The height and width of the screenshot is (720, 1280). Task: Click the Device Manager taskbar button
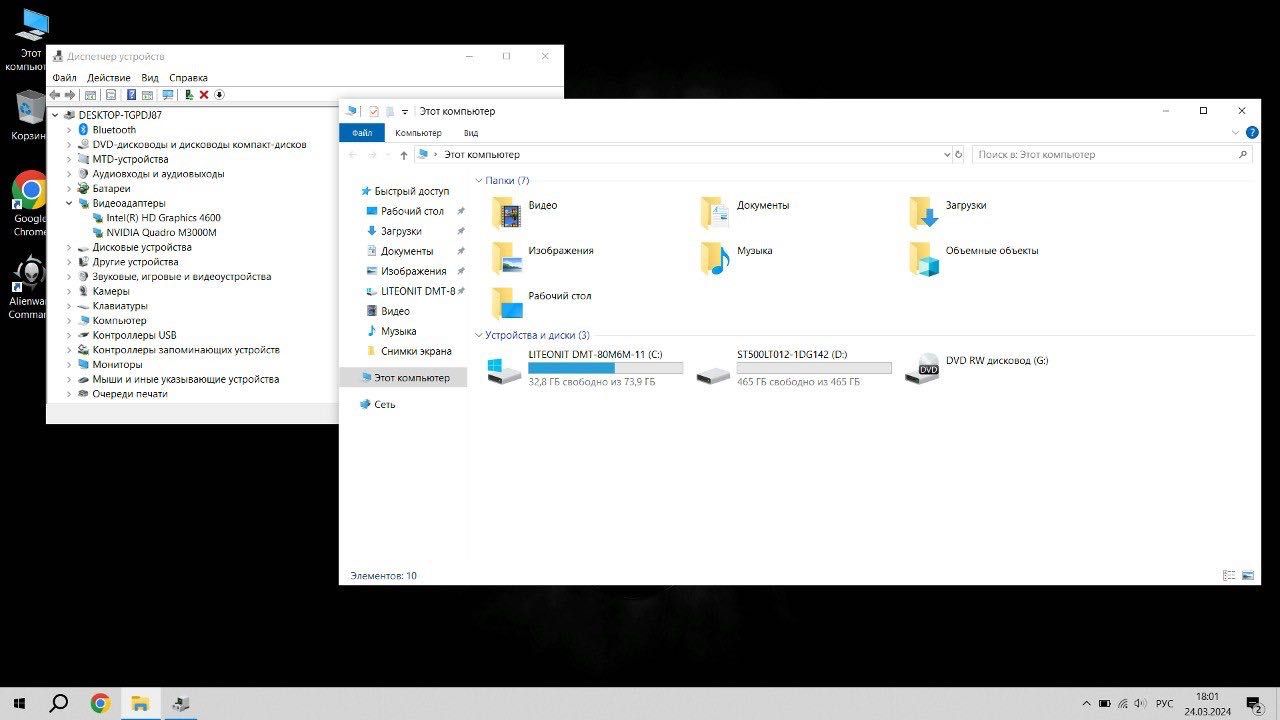(181, 703)
